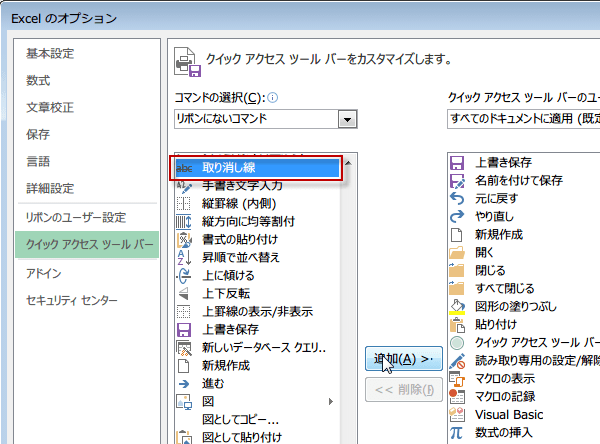This screenshot has width=600, height=444.
Task: Switch to リボンのユーザー設定 category
Action: pyautogui.click(x=76, y=217)
